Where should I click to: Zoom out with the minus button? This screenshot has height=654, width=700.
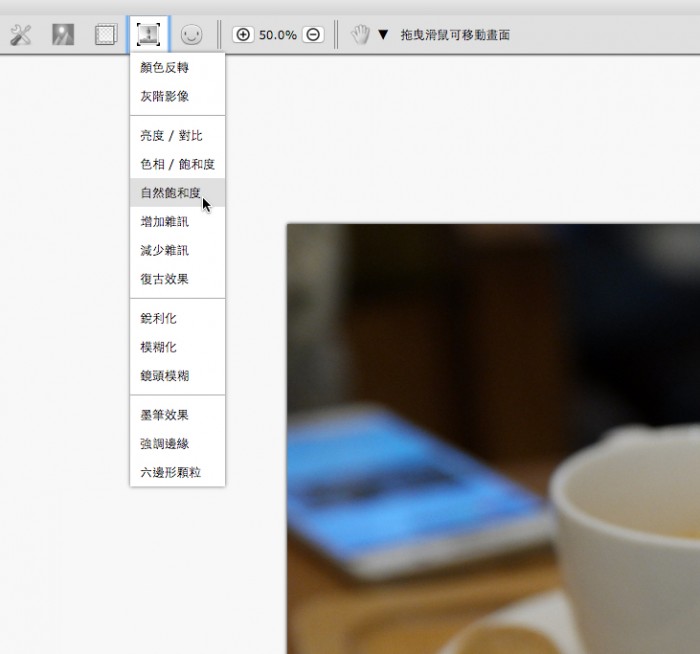tap(313, 35)
